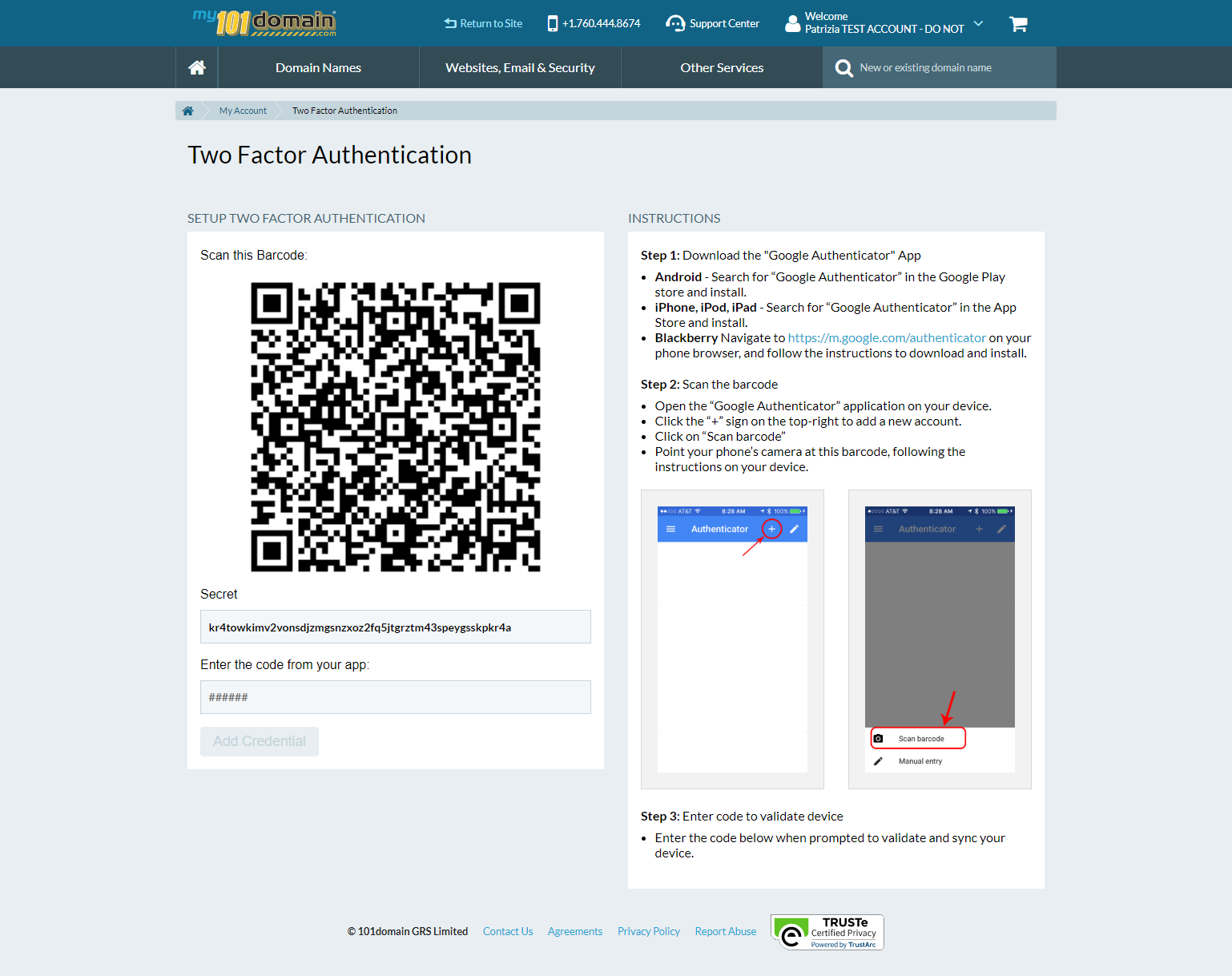
Task: Click Return to Site link
Action: tap(491, 23)
